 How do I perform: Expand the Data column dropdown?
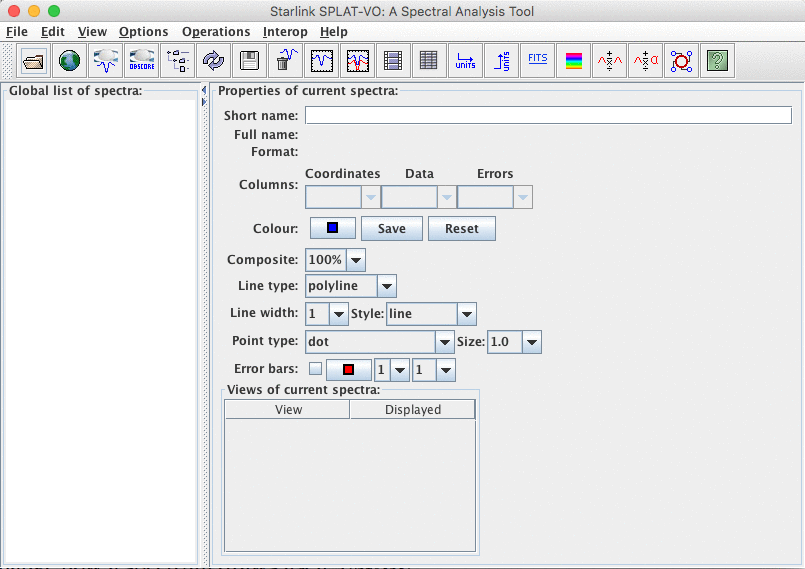[x=446, y=197]
